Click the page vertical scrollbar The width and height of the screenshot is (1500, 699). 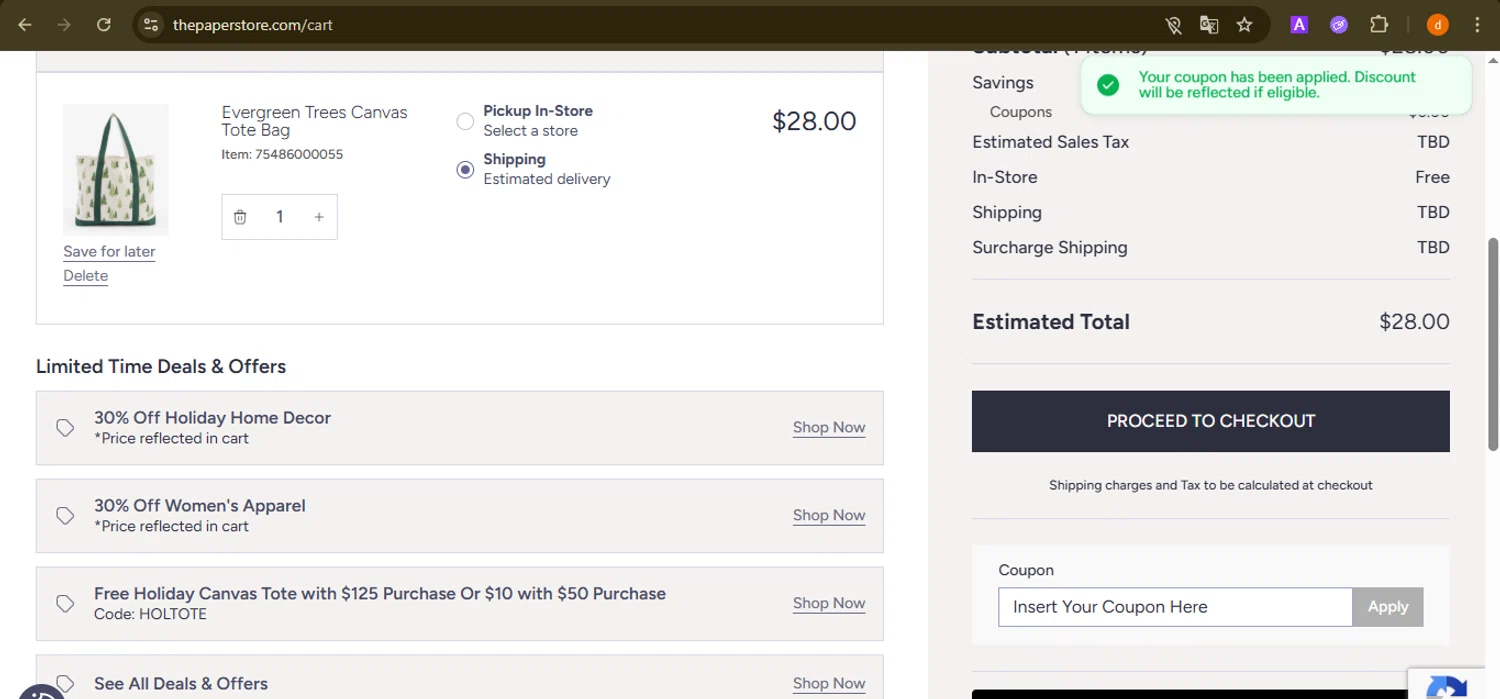(x=1493, y=343)
